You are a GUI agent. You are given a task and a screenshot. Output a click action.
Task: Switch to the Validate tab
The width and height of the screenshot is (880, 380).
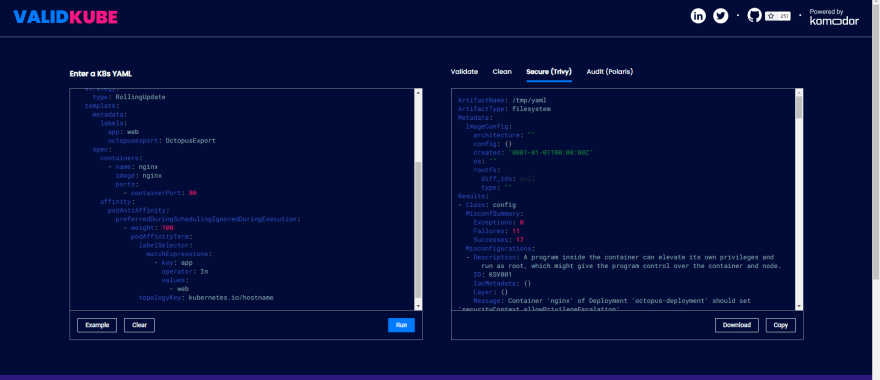465,72
